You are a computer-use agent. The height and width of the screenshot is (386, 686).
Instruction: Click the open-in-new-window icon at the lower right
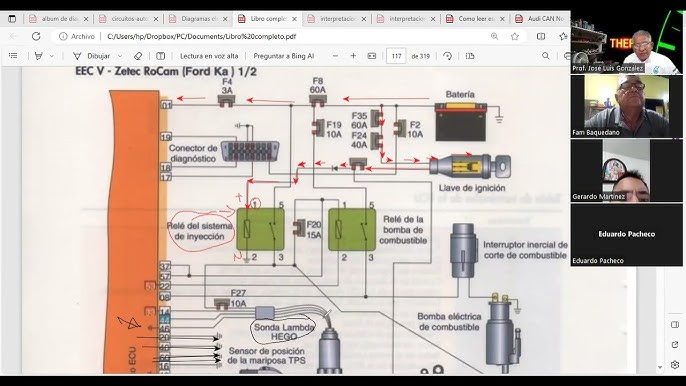tap(675, 345)
